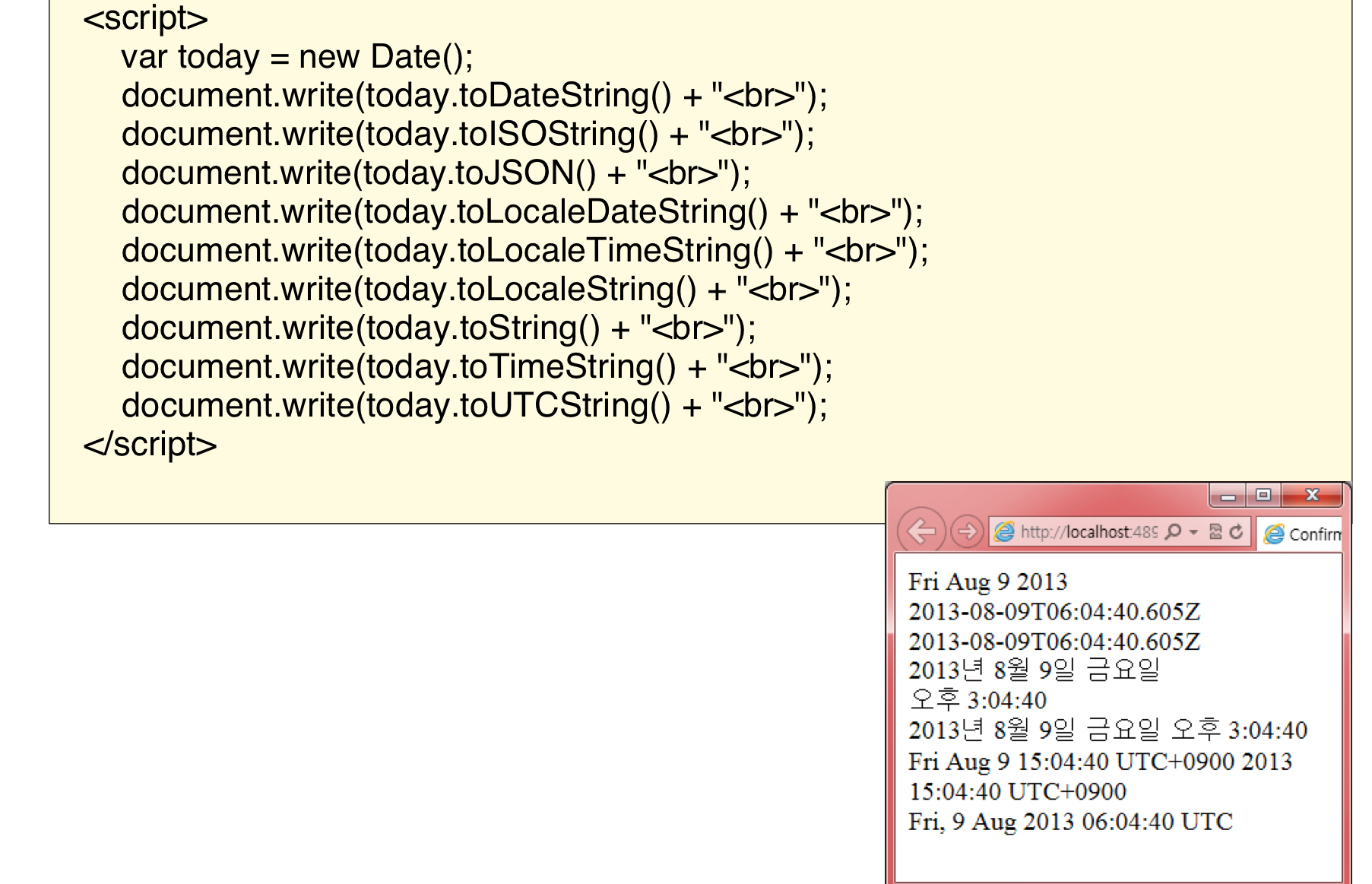Click the toTimeString() code line
Image resolution: width=1372 pixels, height=884 pixels.
[x=477, y=367]
